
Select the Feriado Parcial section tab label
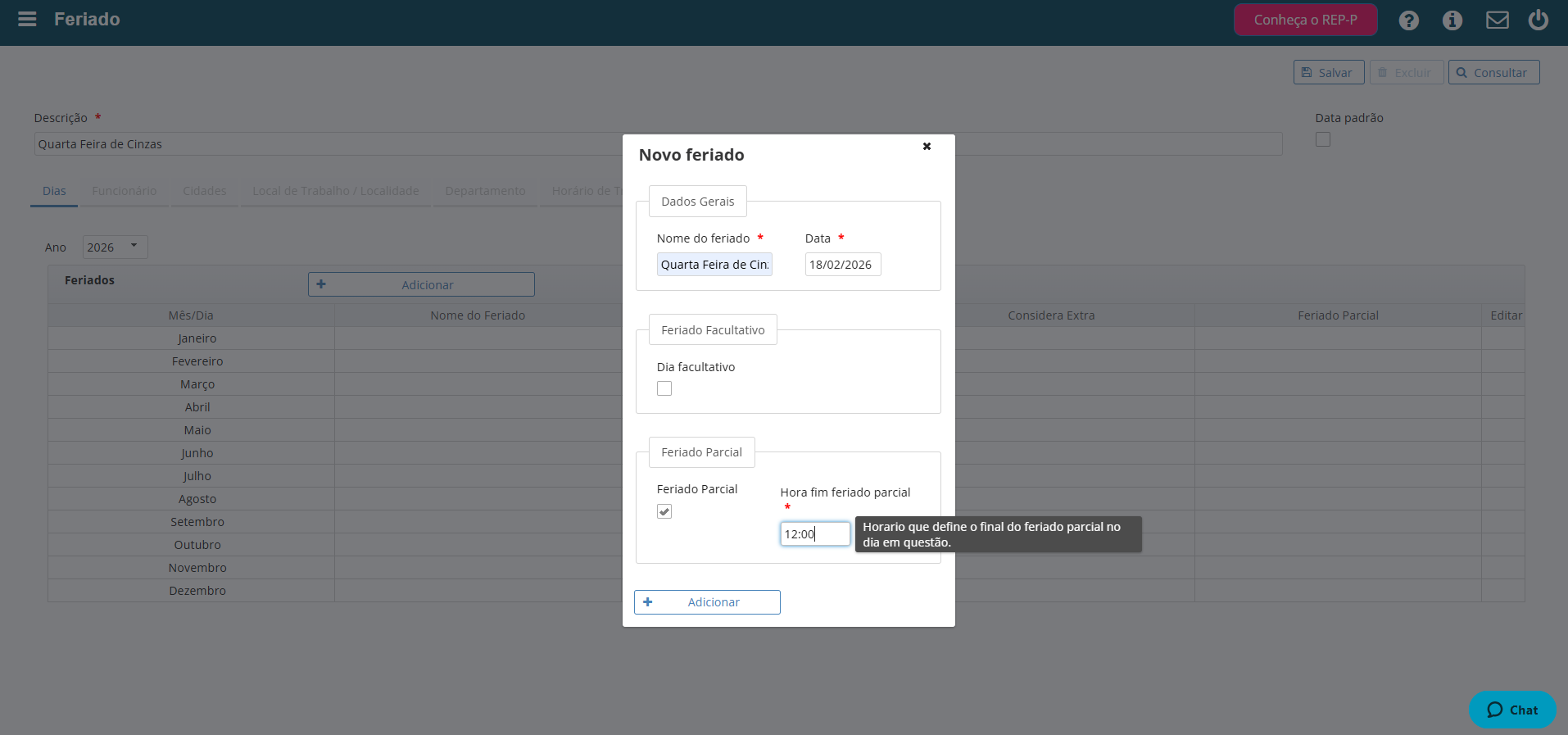click(x=701, y=452)
